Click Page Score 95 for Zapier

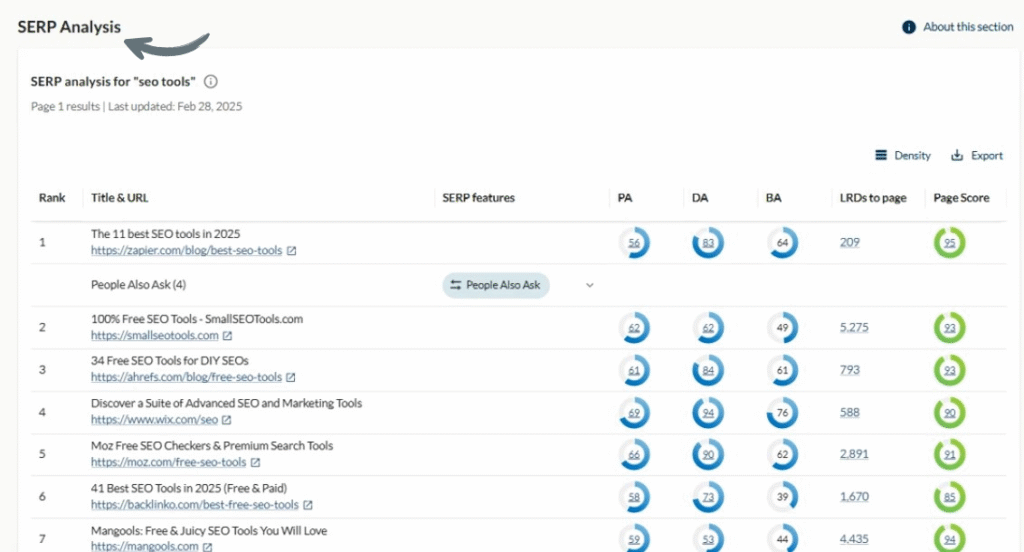[x=950, y=243]
